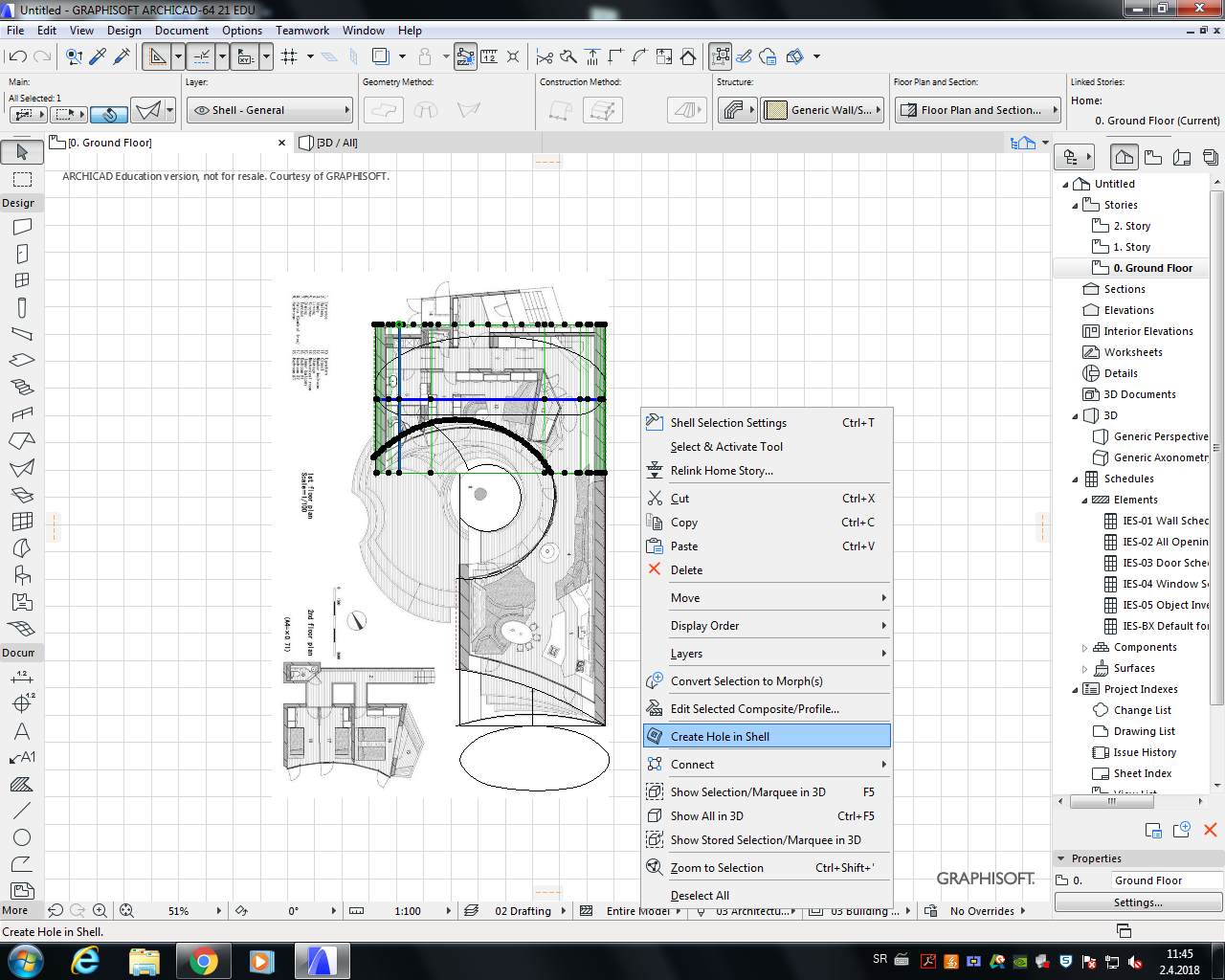Image resolution: width=1225 pixels, height=980 pixels.
Task: Click the Inject Parameters syringe icon
Action: [x=122, y=56]
